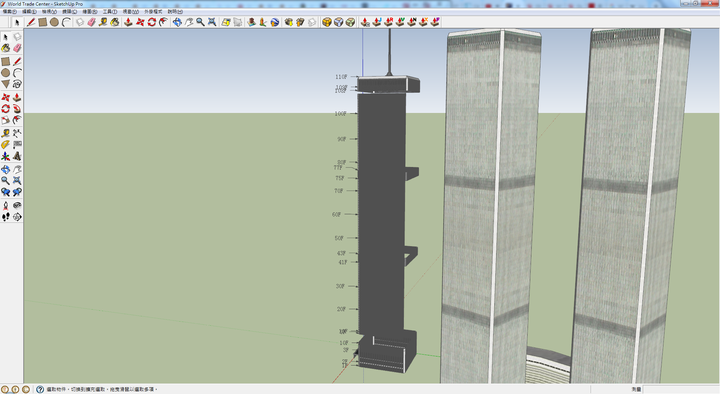The width and height of the screenshot is (720, 394).
Task: Select the Joint Push Pull blue J tool
Action: coord(377,22)
